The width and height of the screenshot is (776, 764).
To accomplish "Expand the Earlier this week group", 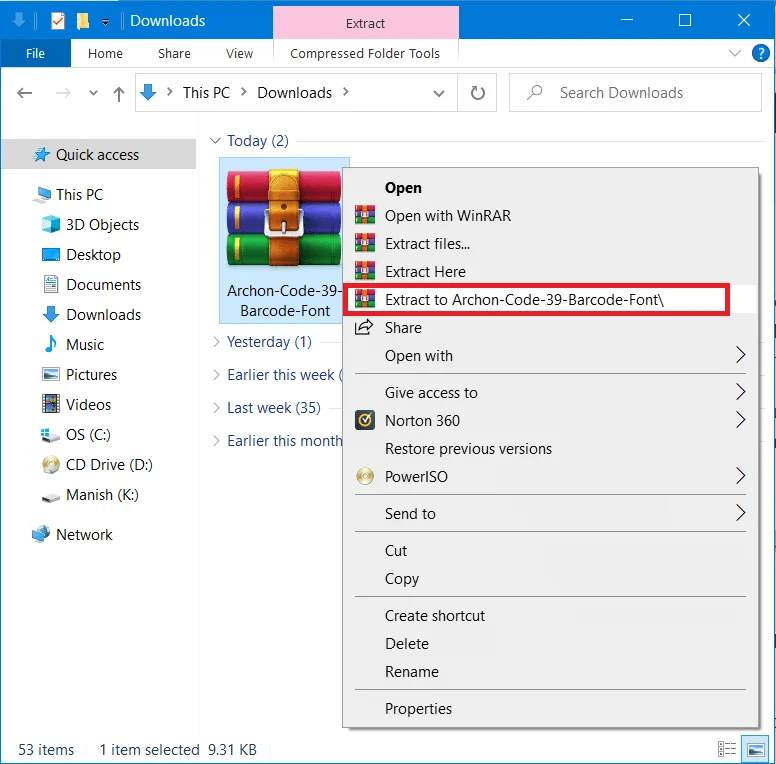I will click(216, 375).
